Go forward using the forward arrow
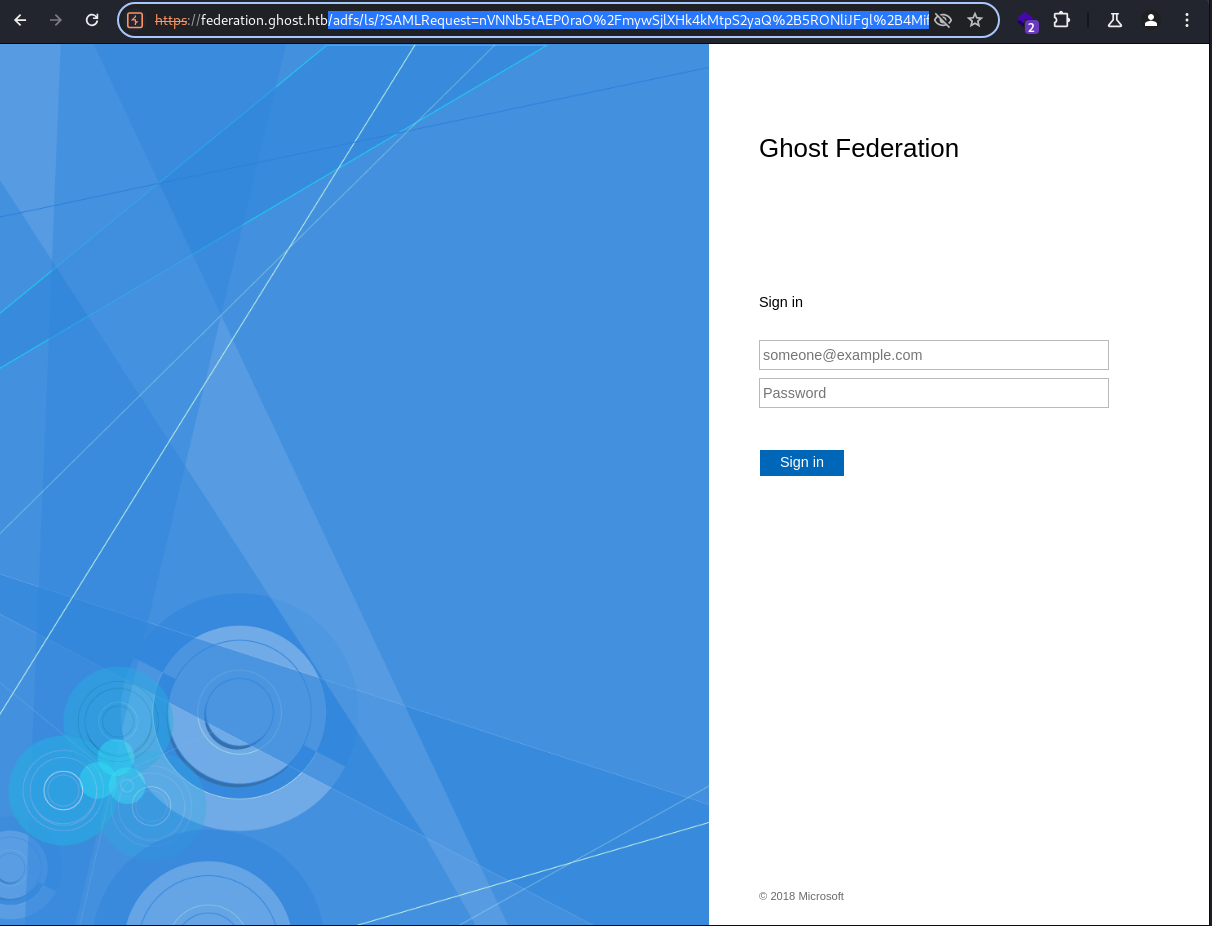Image resolution: width=1212 pixels, height=926 pixels. [x=56, y=20]
